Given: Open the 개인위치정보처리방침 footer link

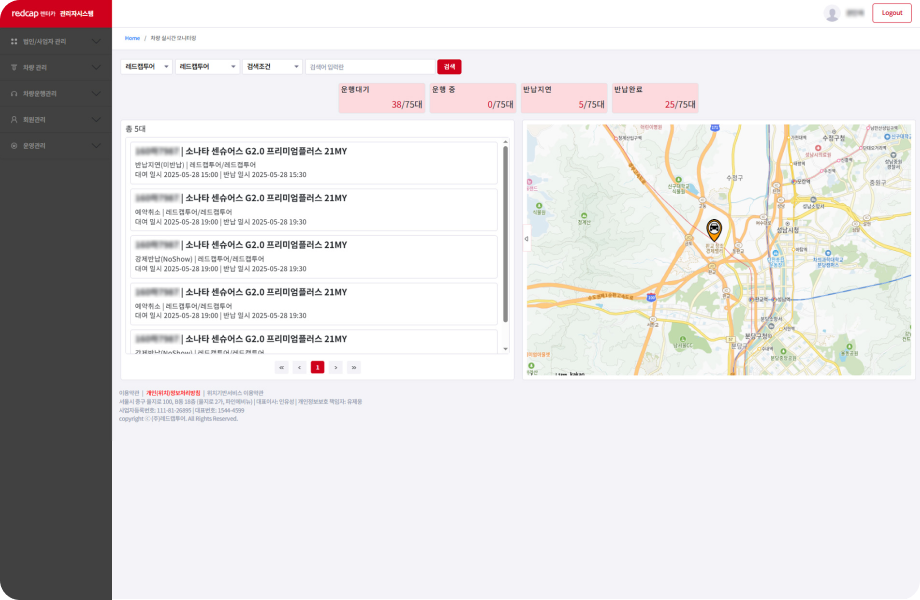Looking at the screenshot, I should point(173,393).
